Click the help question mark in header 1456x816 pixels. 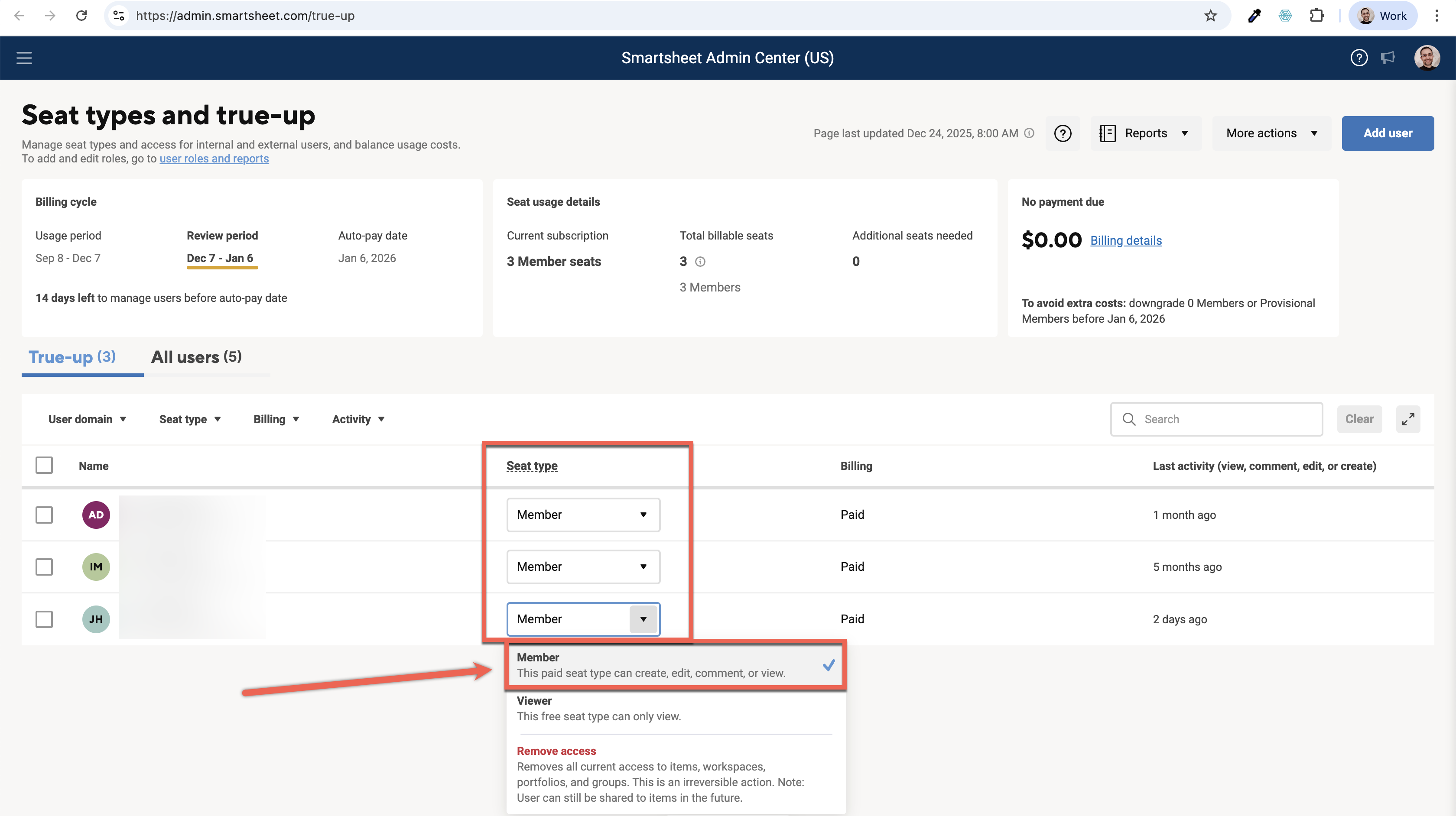tap(1359, 58)
